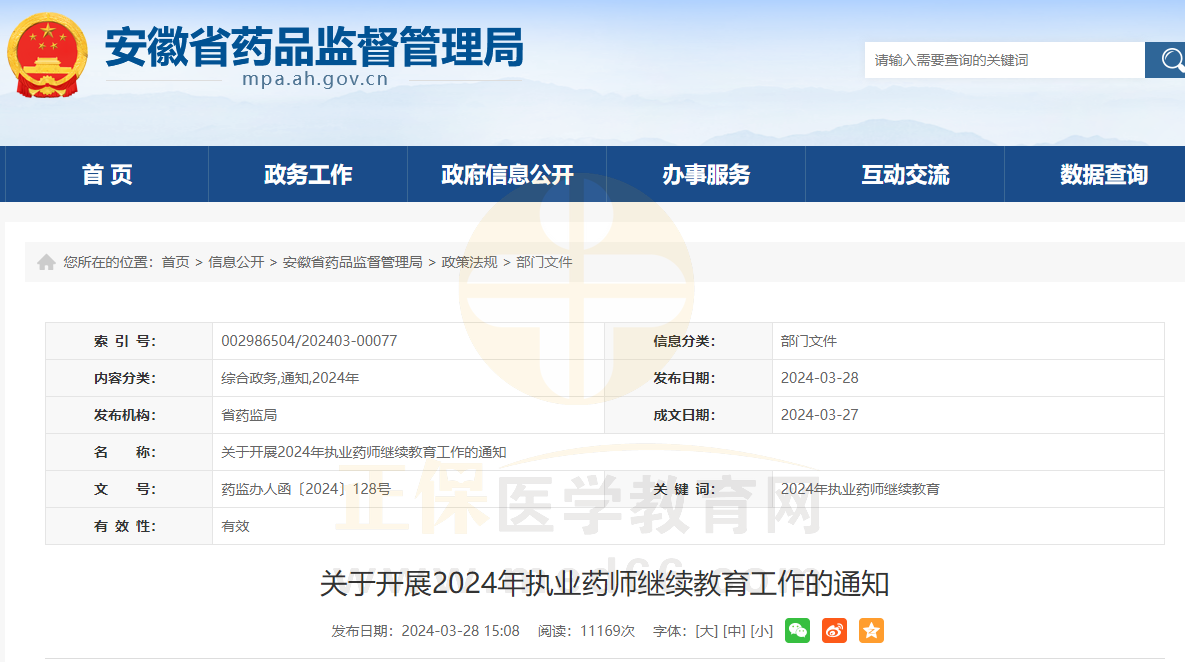The image size is (1185, 662).
Task: Click the search magnifier icon
Action: [x=1168, y=60]
